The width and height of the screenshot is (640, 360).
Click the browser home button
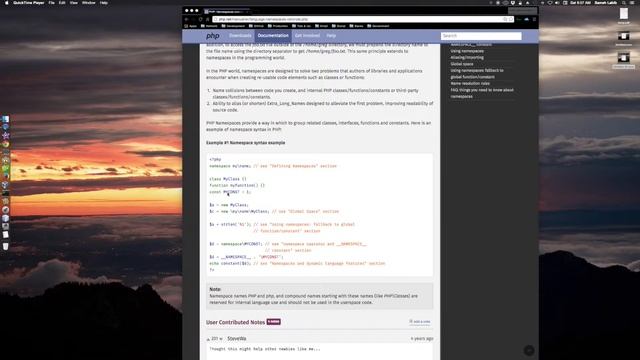pos(207,19)
